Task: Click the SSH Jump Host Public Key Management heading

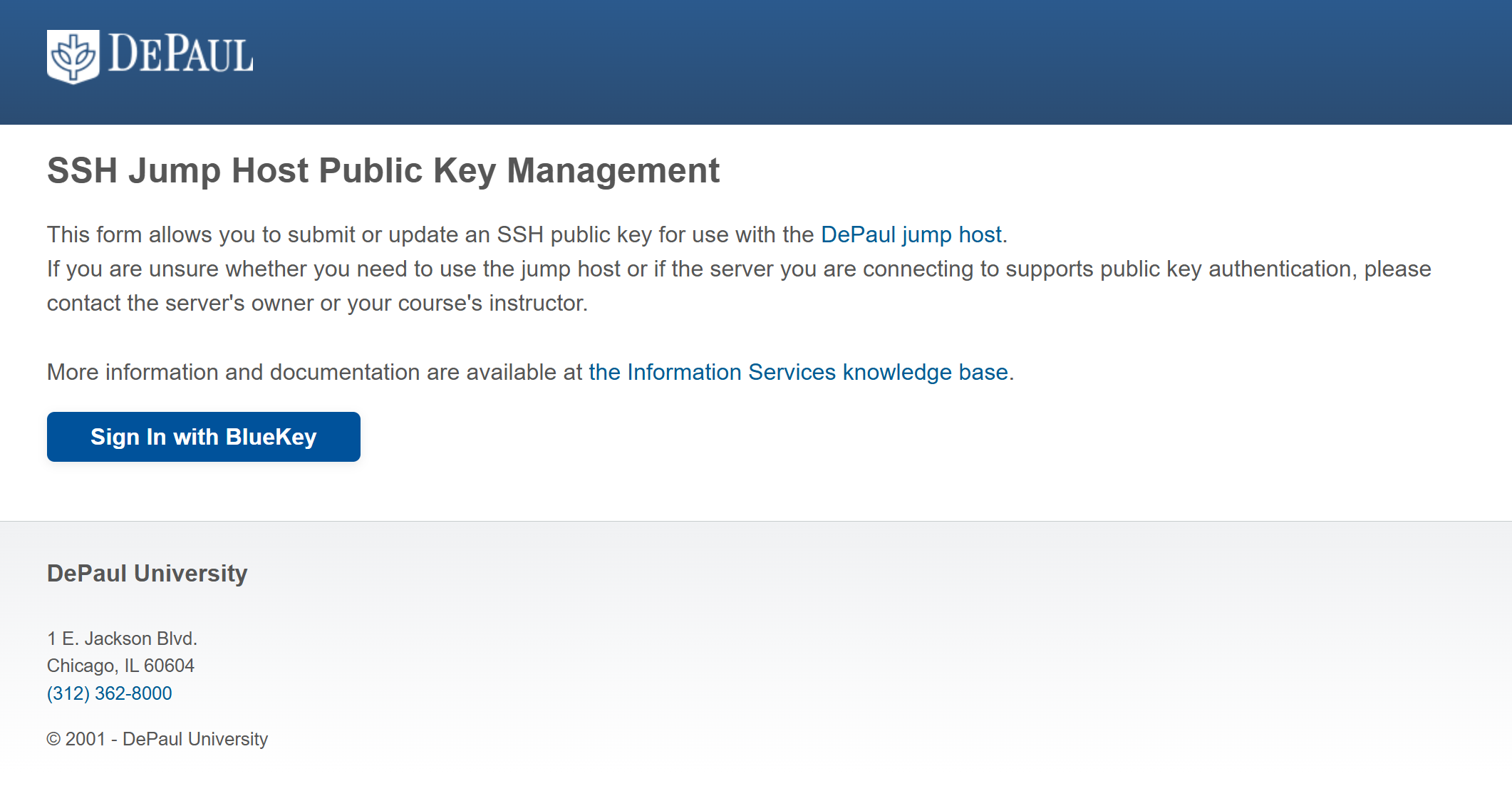Action: (383, 171)
